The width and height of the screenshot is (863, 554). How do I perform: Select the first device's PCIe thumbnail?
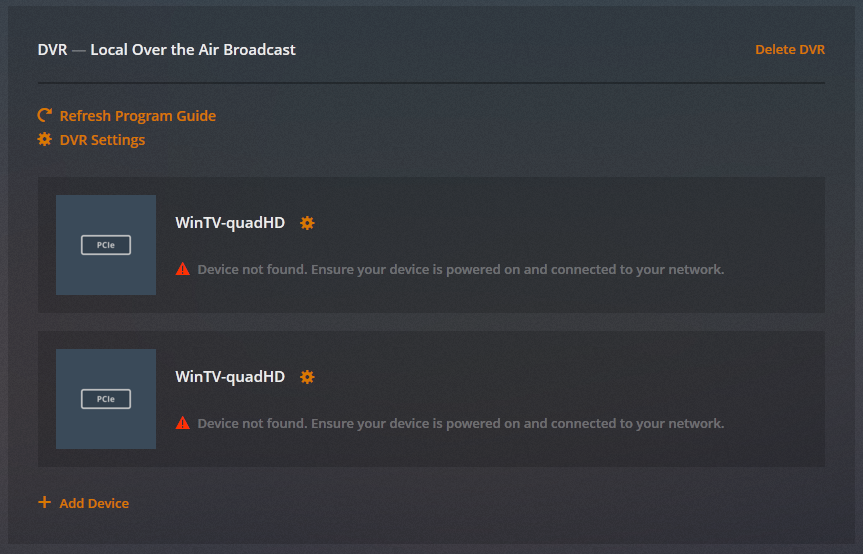[x=106, y=245]
